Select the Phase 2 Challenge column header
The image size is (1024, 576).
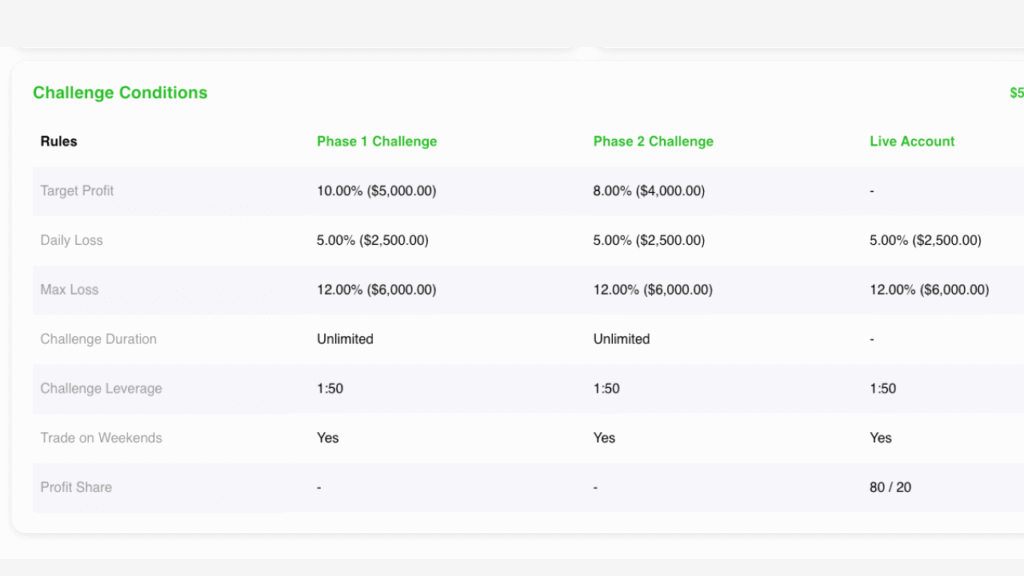(x=653, y=141)
